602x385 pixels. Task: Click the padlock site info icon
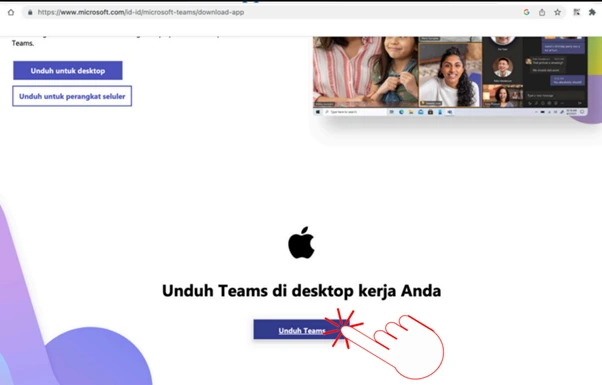click(30, 12)
